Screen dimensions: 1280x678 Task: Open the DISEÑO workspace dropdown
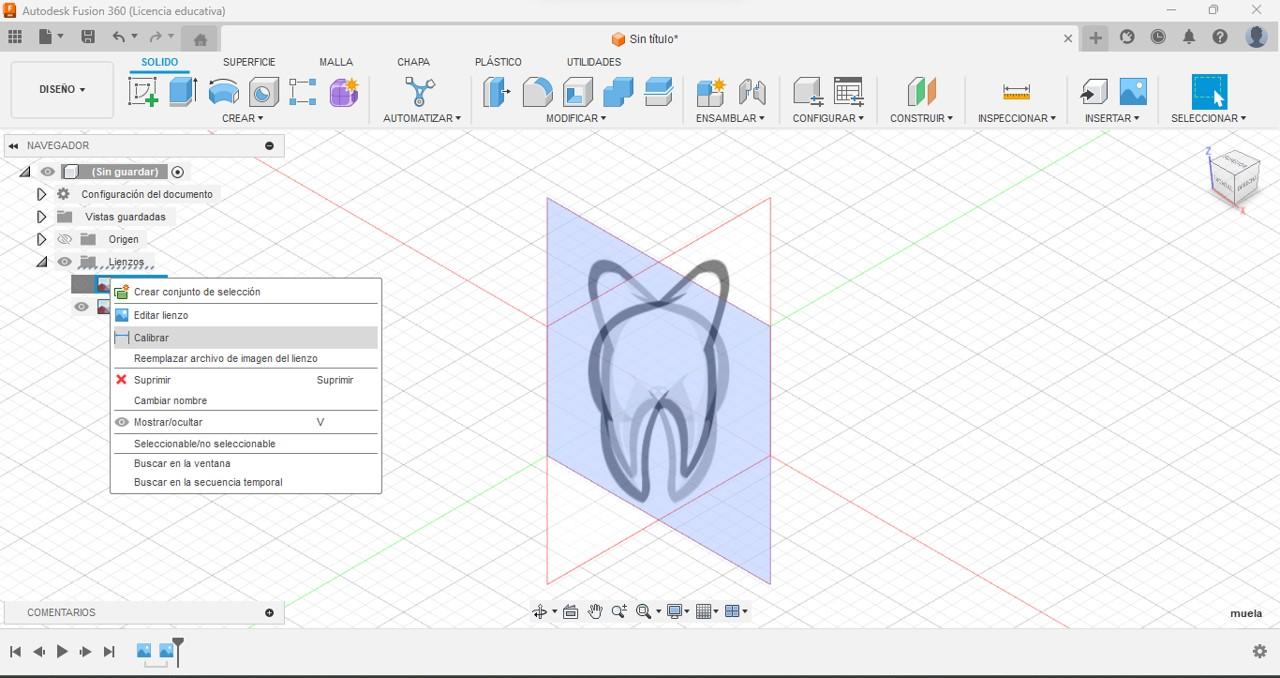pyautogui.click(x=62, y=89)
